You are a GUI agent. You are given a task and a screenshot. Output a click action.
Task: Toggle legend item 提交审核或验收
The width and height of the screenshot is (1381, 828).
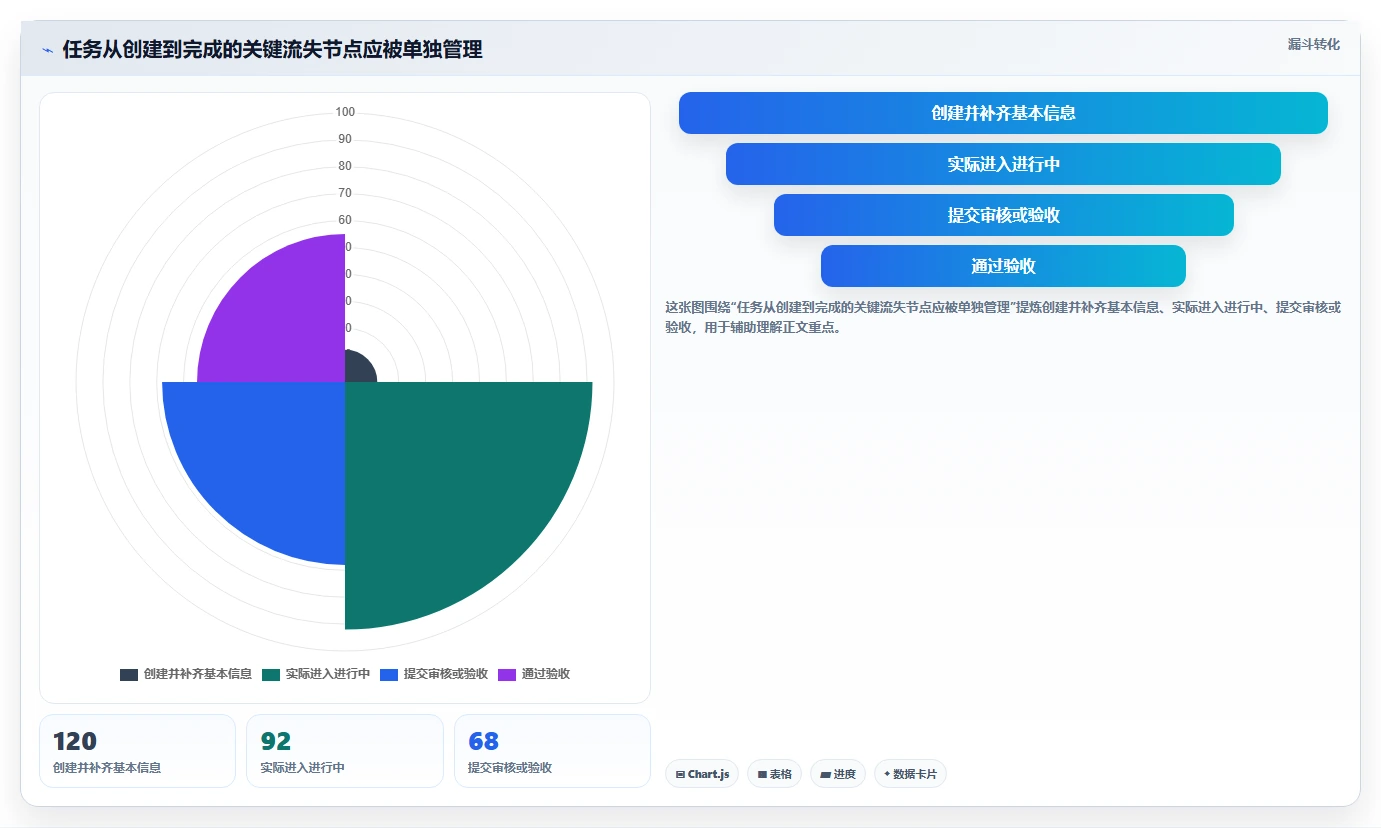(434, 674)
